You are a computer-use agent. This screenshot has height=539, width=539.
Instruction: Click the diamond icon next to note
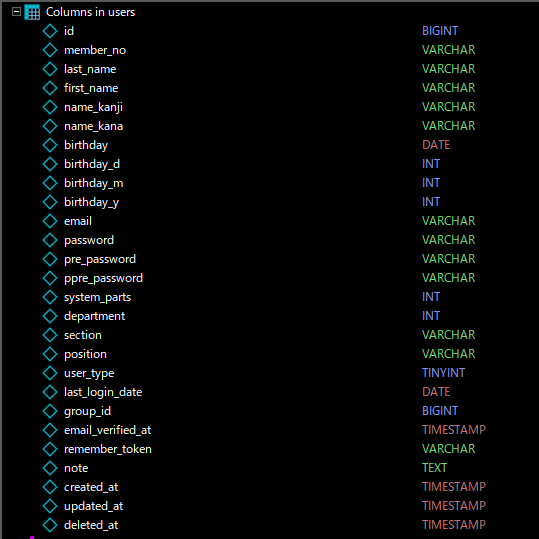[x=50, y=468]
